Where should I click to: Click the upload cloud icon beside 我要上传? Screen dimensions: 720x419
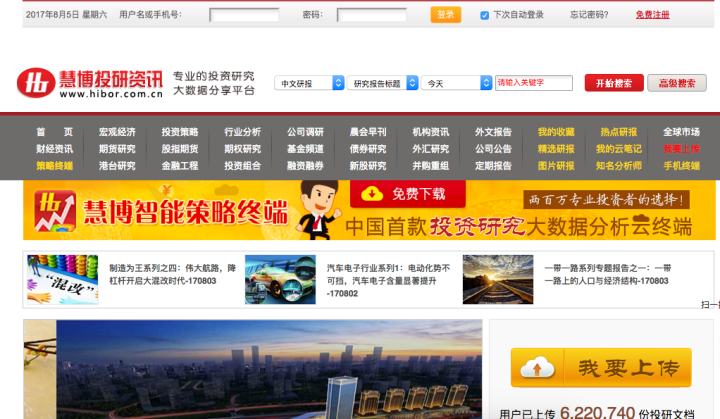[x=536, y=367]
